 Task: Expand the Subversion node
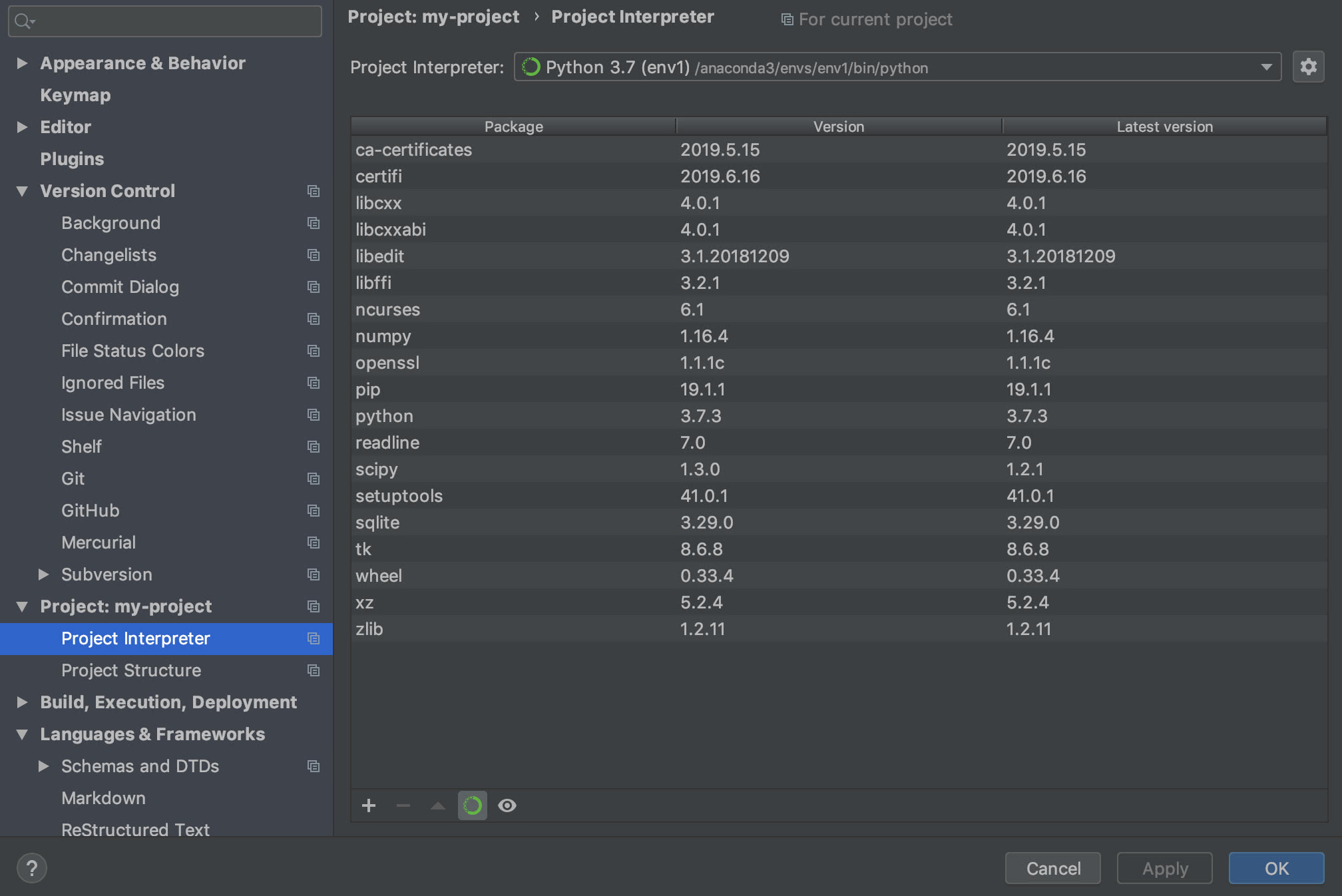point(43,574)
